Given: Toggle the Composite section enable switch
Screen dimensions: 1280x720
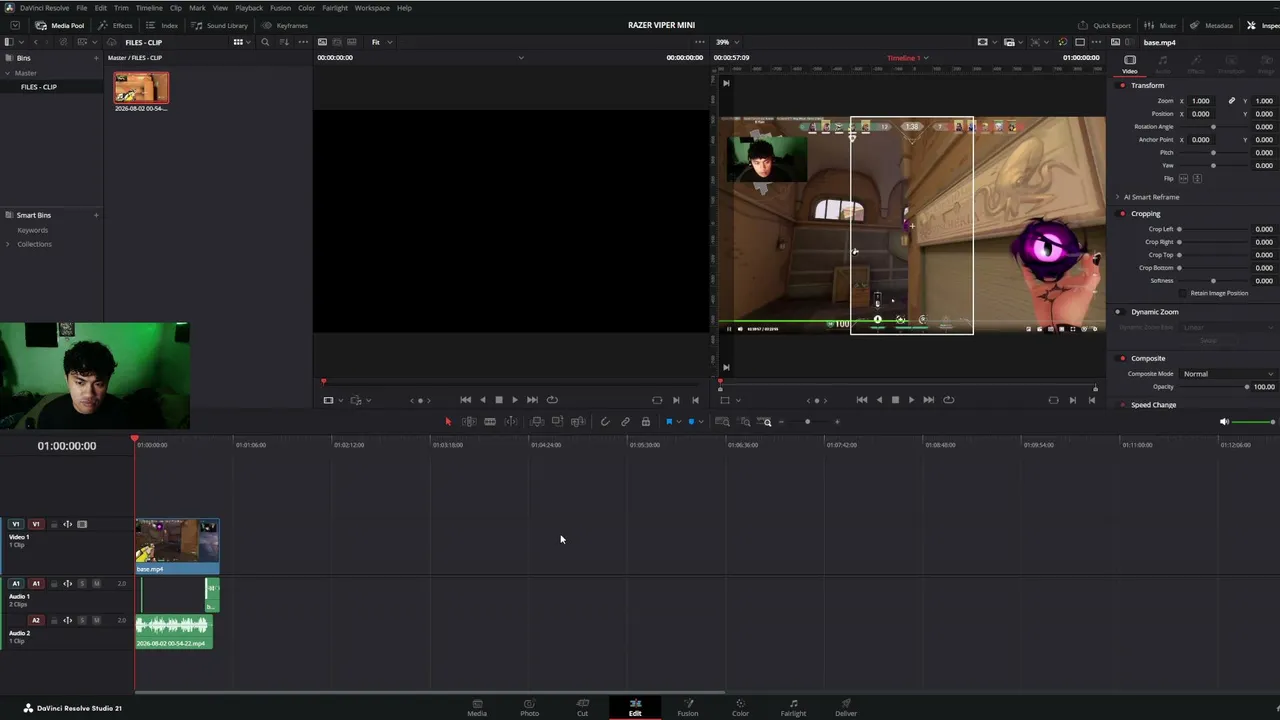Looking at the screenshot, I should [x=1122, y=358].
